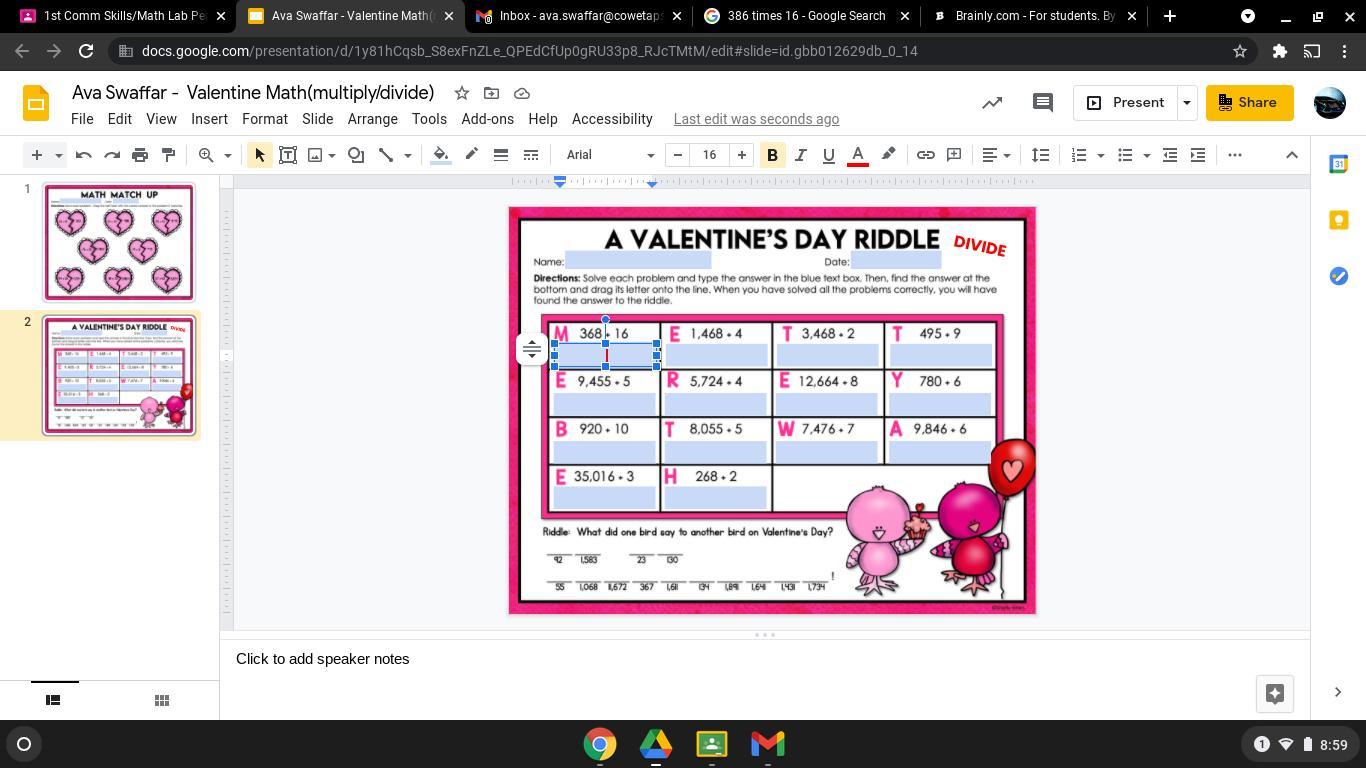Click the Insert link icon

[926, 155]
